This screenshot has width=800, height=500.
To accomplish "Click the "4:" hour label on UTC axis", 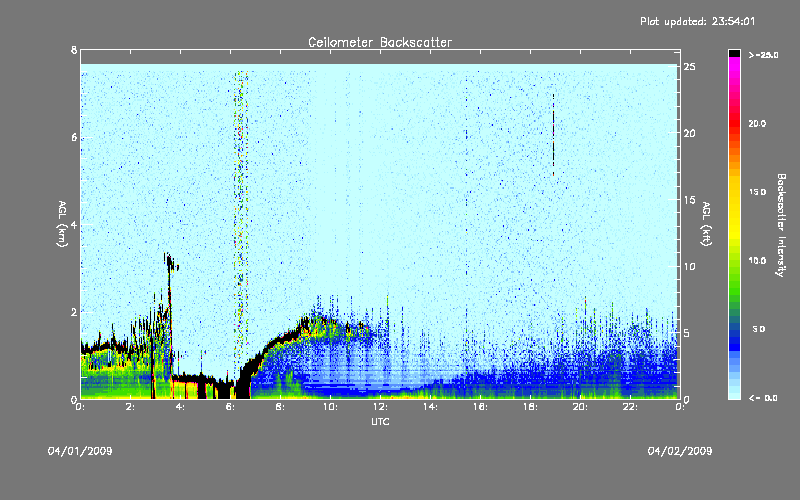I will [x=180, y=407].
